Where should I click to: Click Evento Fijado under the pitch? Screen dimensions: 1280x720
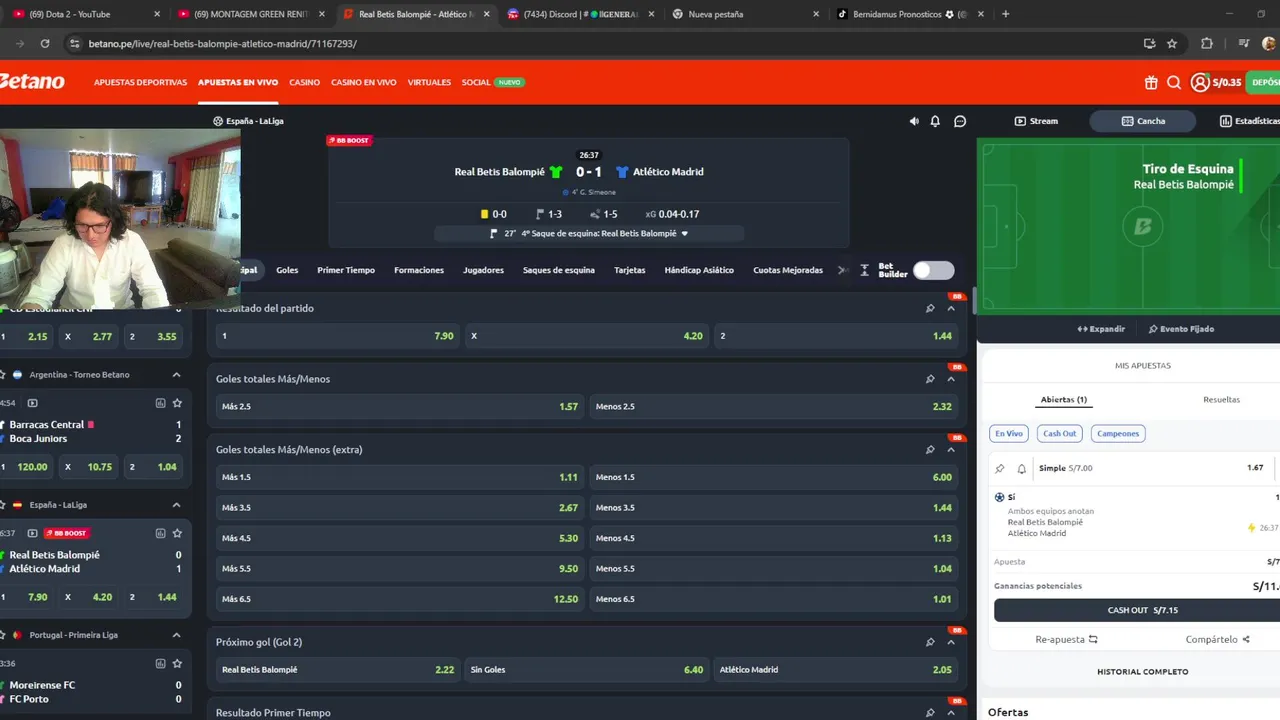click(x=1181, y=329)
